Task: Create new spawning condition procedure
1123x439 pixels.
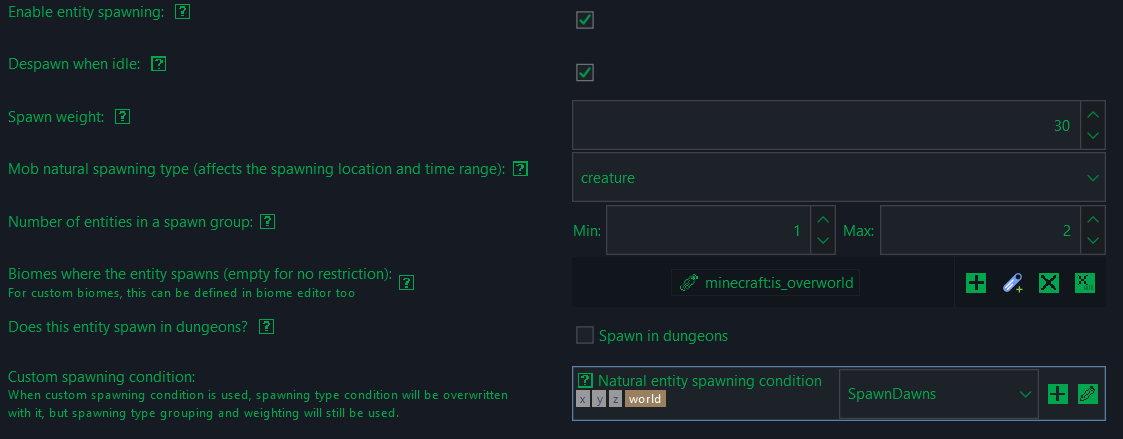Action: pos(1058,394)
